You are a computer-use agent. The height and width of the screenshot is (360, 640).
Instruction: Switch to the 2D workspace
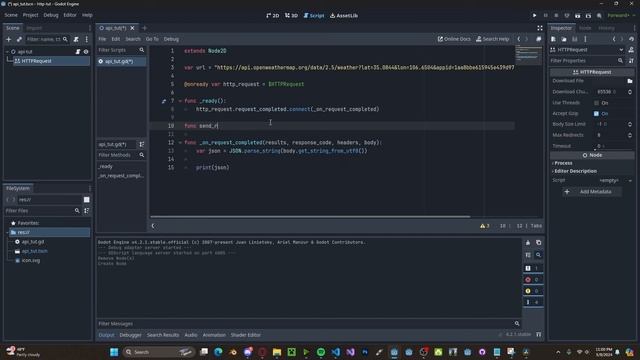(x=273, y=16)
